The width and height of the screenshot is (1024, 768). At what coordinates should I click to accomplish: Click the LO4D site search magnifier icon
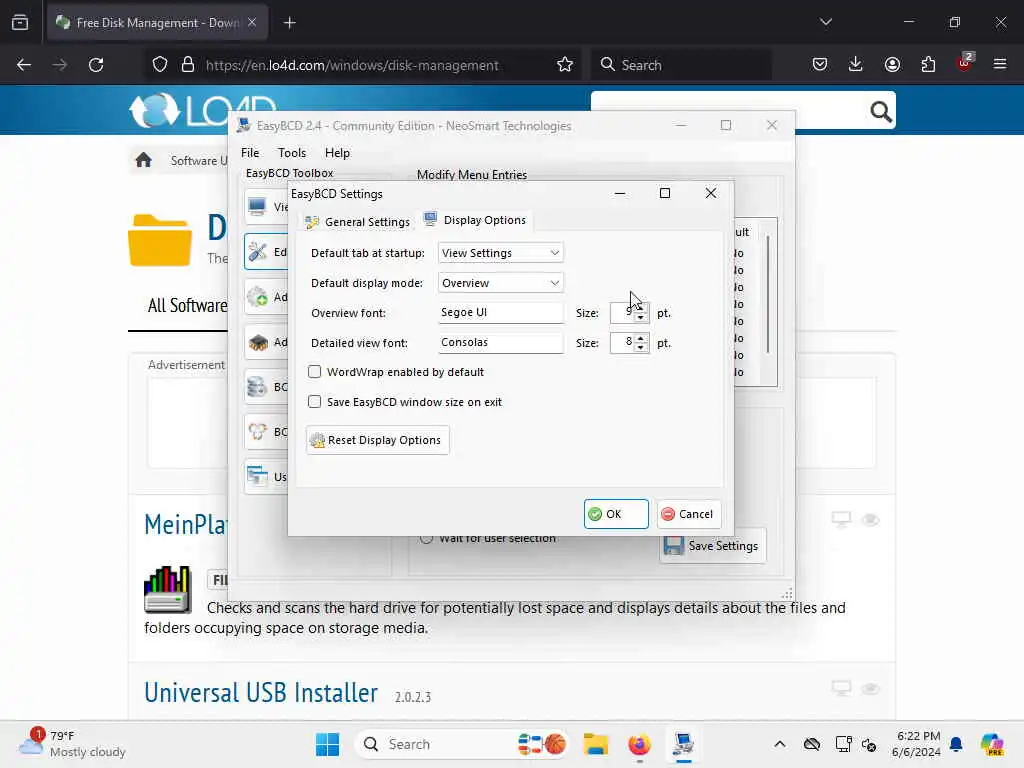pos(881,112)
